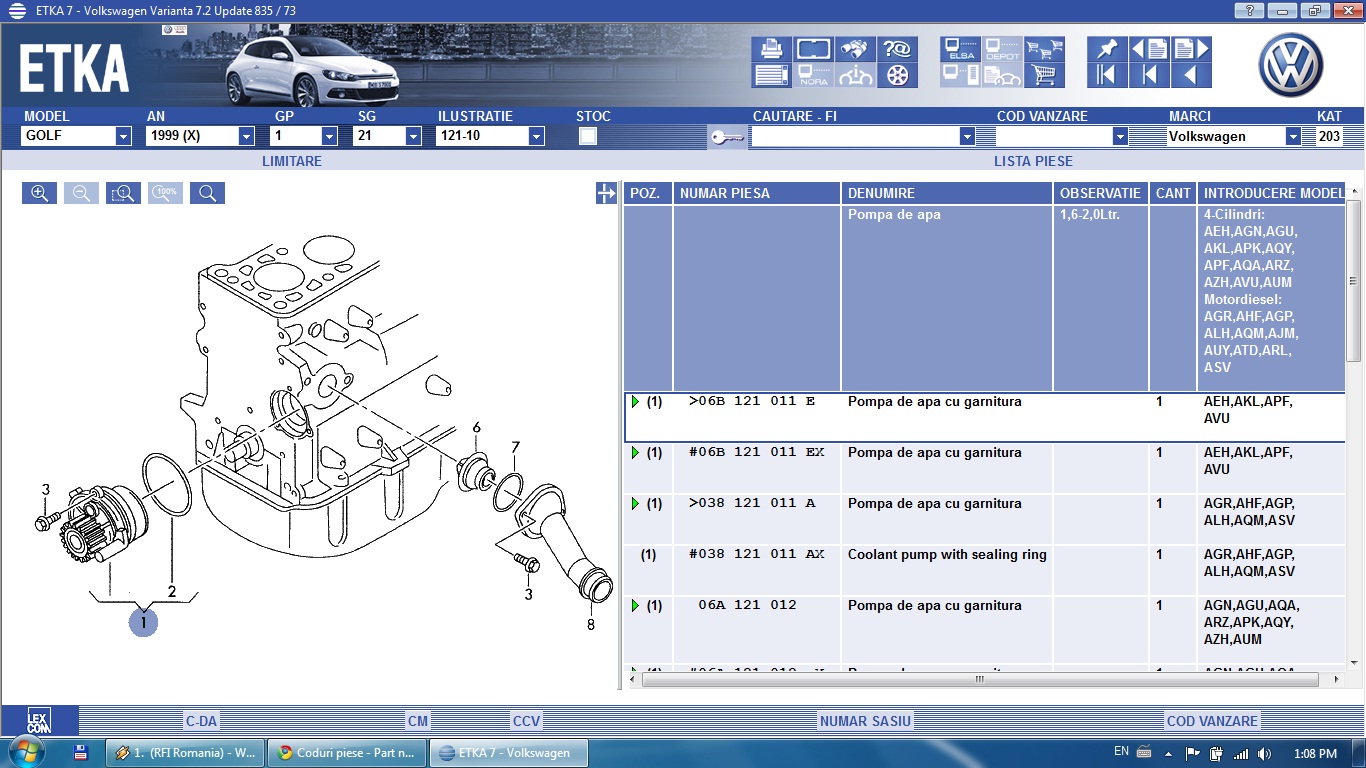Zoom in on the illustration
The width and height of the screenshot is (1366, 768).
point(39,193)
